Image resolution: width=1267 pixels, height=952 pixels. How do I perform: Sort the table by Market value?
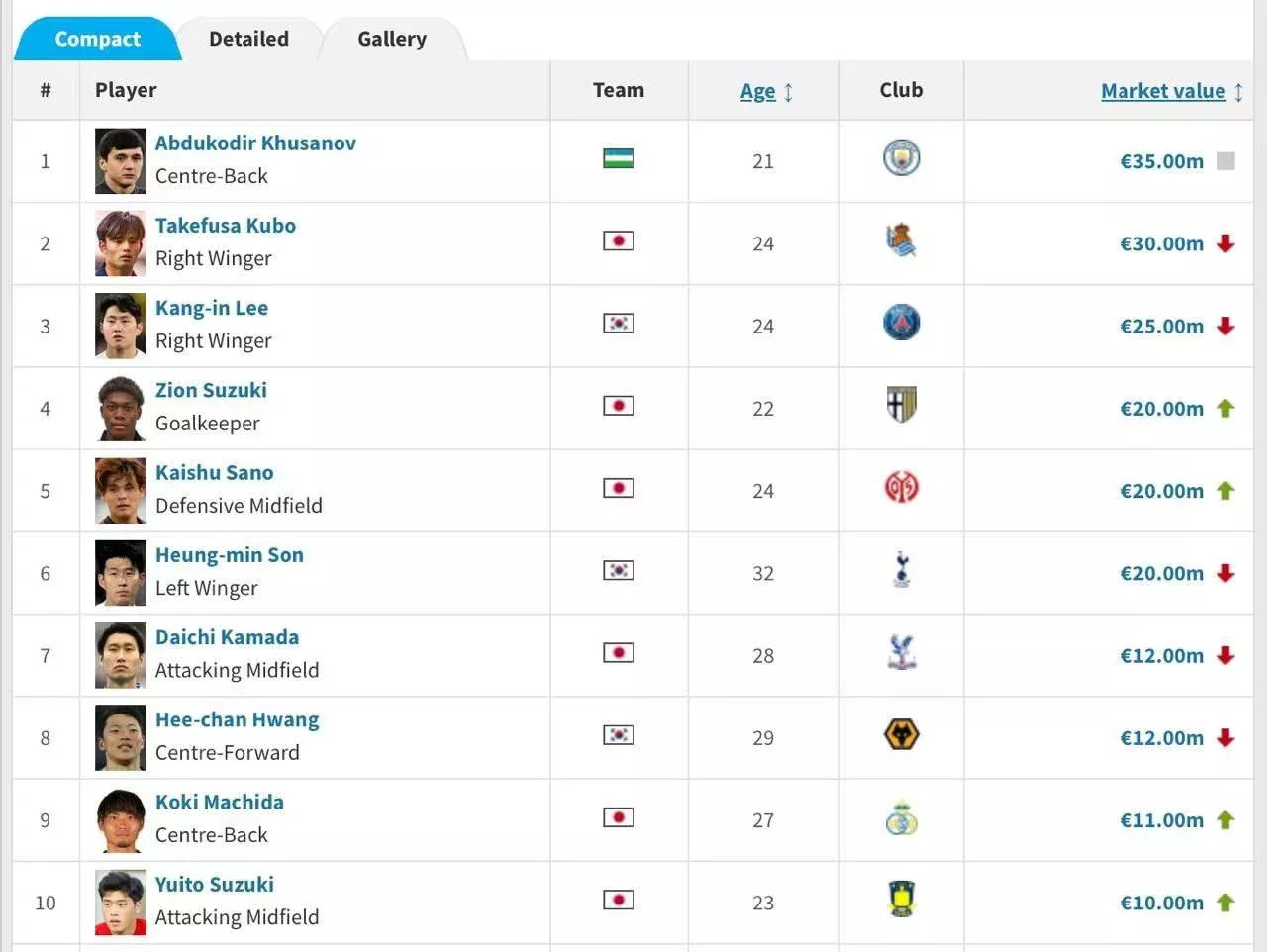[1163, 91]
